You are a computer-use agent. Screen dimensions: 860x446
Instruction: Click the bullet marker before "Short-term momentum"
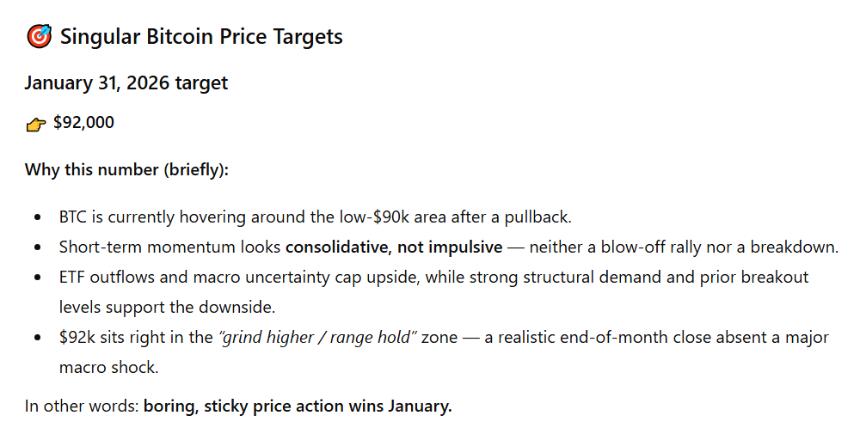[37, 247]
